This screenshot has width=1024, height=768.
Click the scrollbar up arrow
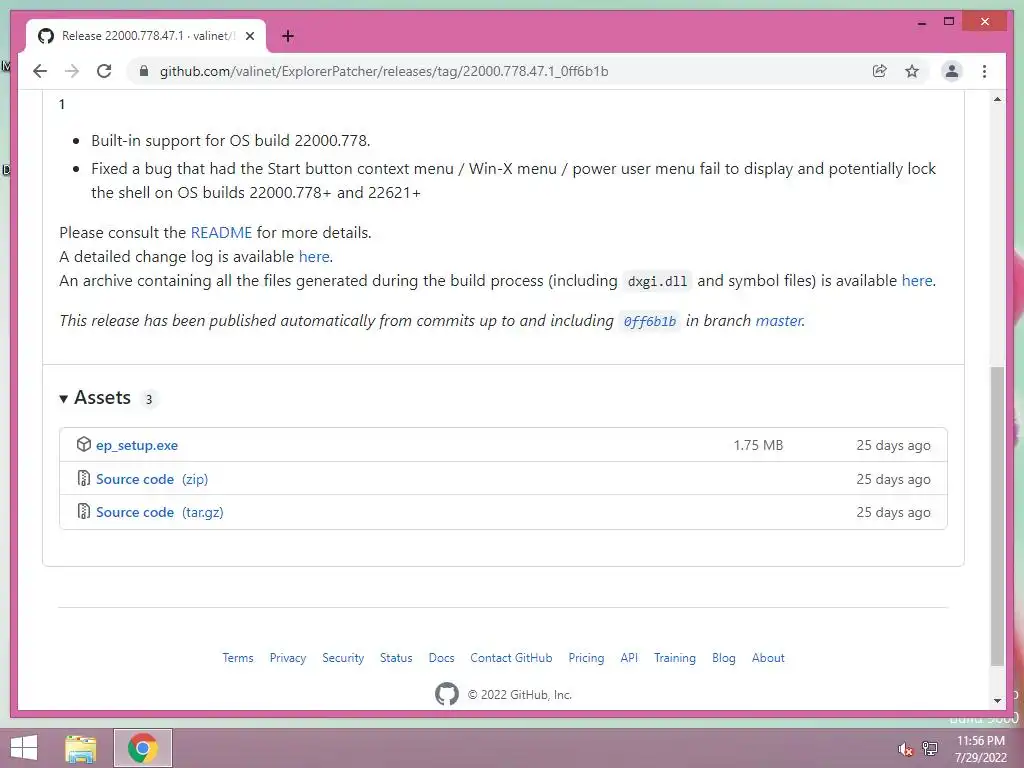pyautogui.click(x=997, y=99)
